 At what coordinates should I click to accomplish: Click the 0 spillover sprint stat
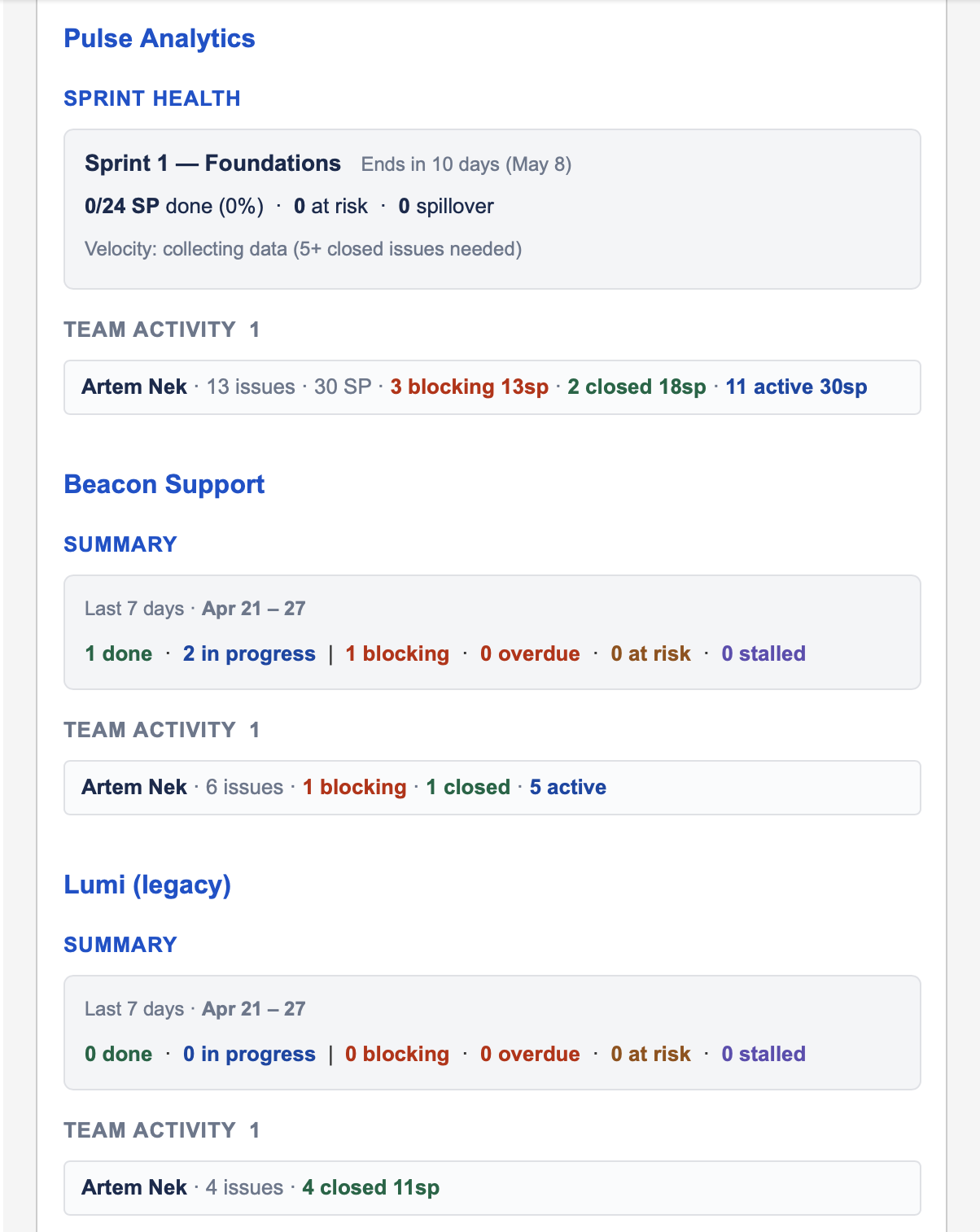[x=446, y=207]
